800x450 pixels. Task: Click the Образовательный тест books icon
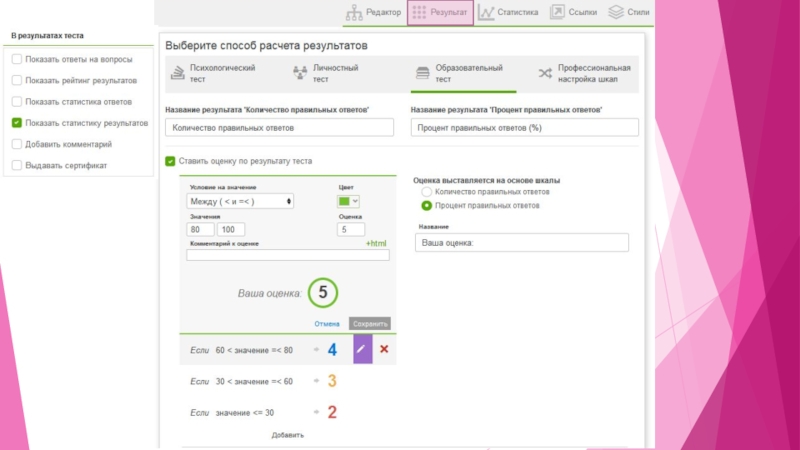pyautogui.click(x=422, y=73)
